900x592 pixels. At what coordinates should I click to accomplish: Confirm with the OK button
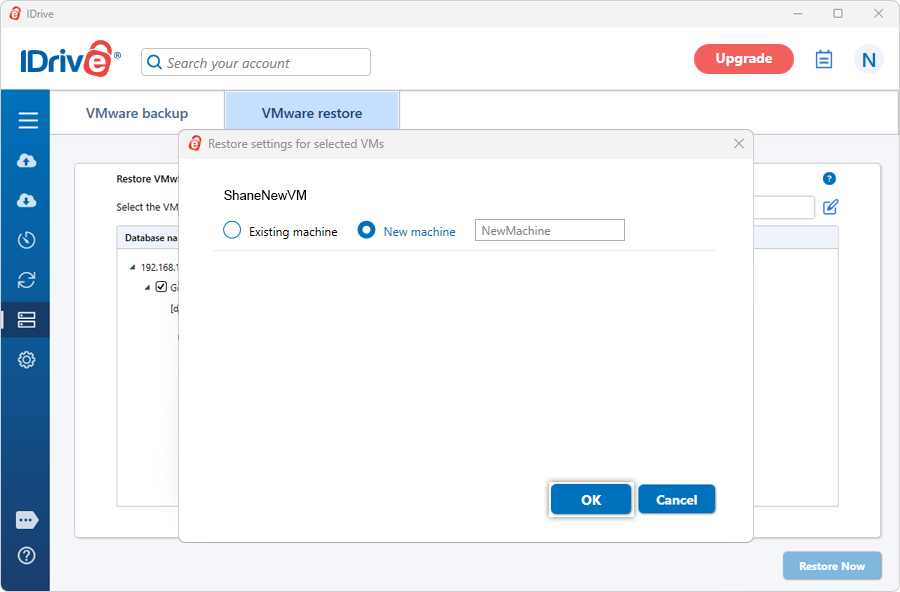pyautogui.click(x=591, y=500)
